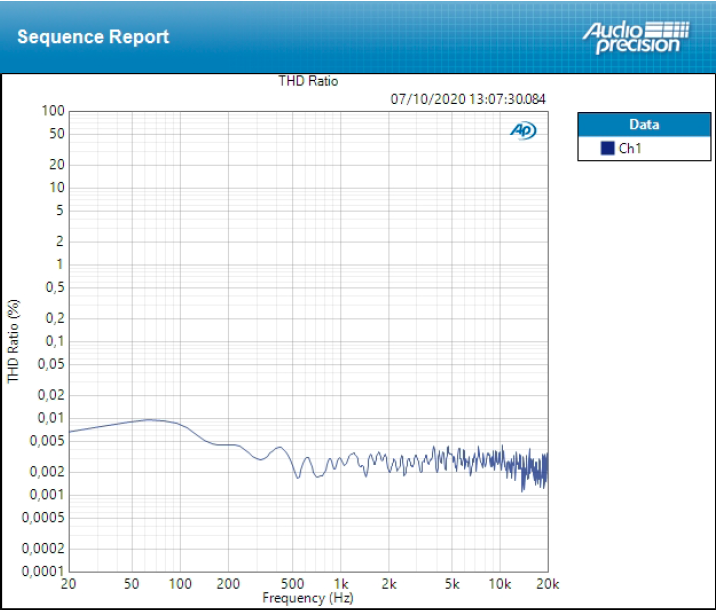Click the Ch1 blue color swatch

(x=607, y=148)
